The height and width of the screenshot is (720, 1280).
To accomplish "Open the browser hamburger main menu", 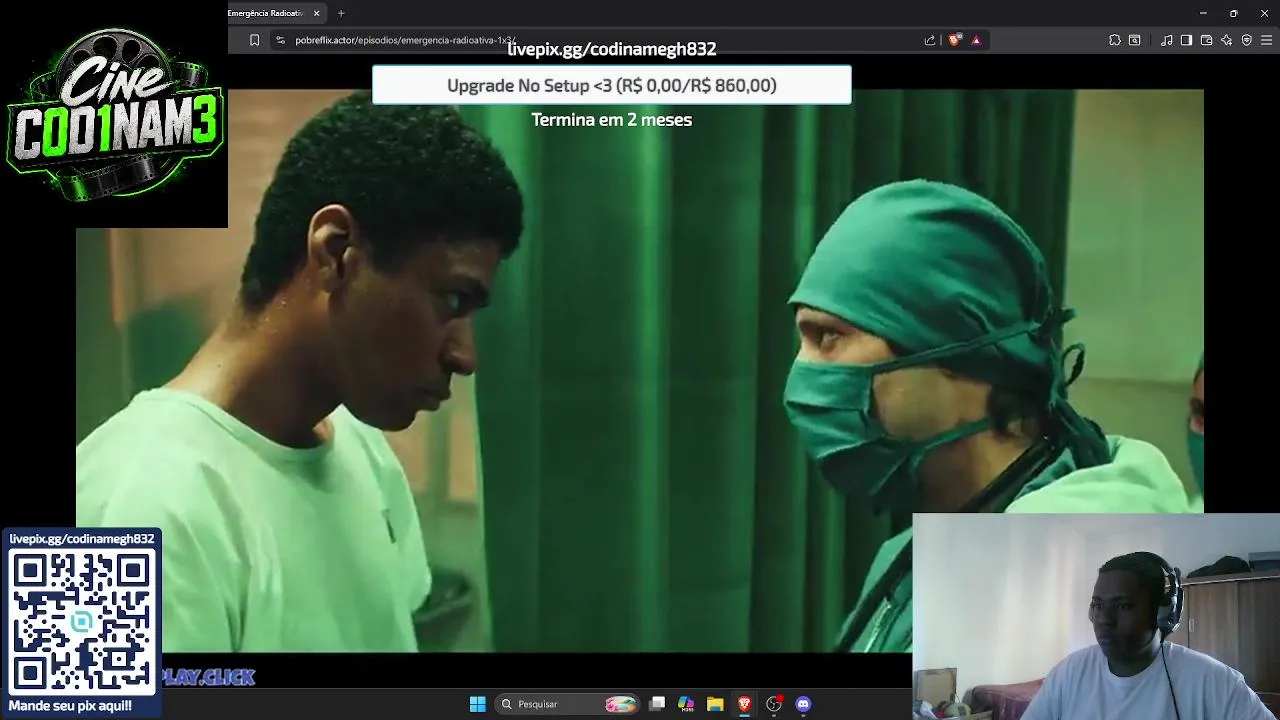I will tap(1267, 40).
